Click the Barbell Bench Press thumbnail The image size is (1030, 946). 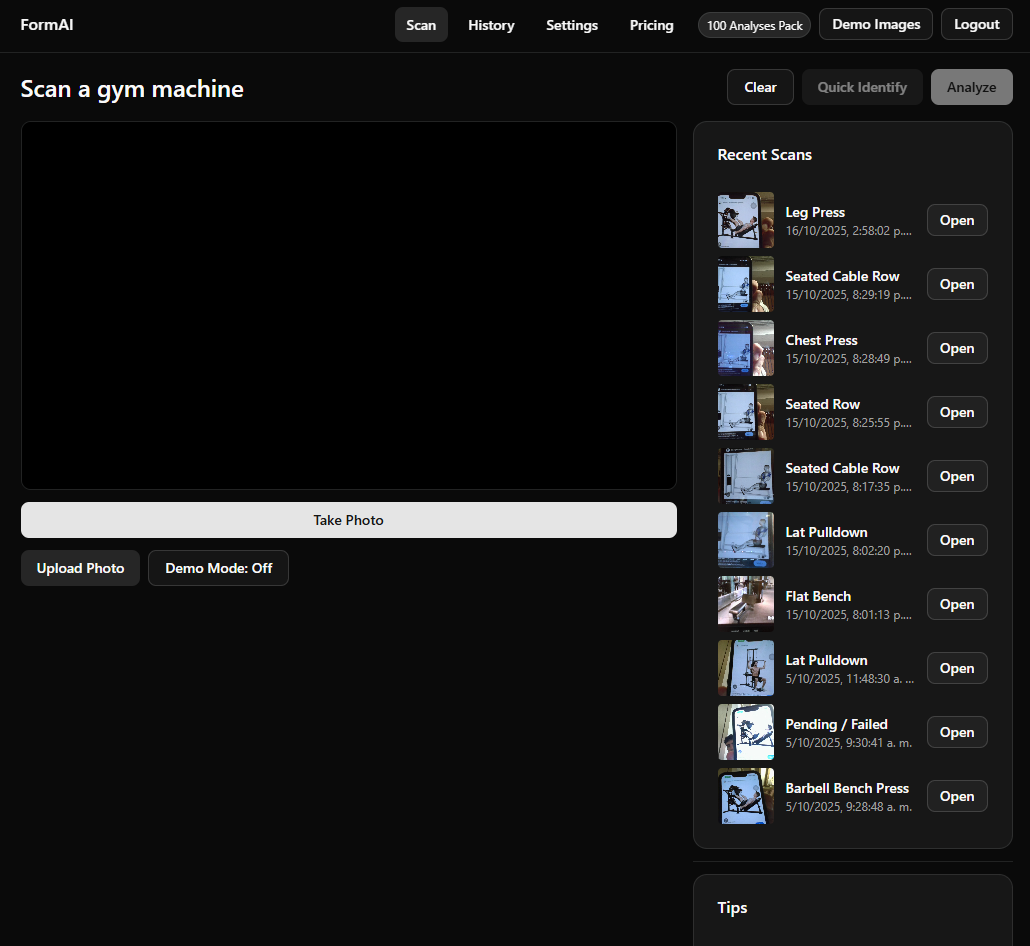(746, 796)
